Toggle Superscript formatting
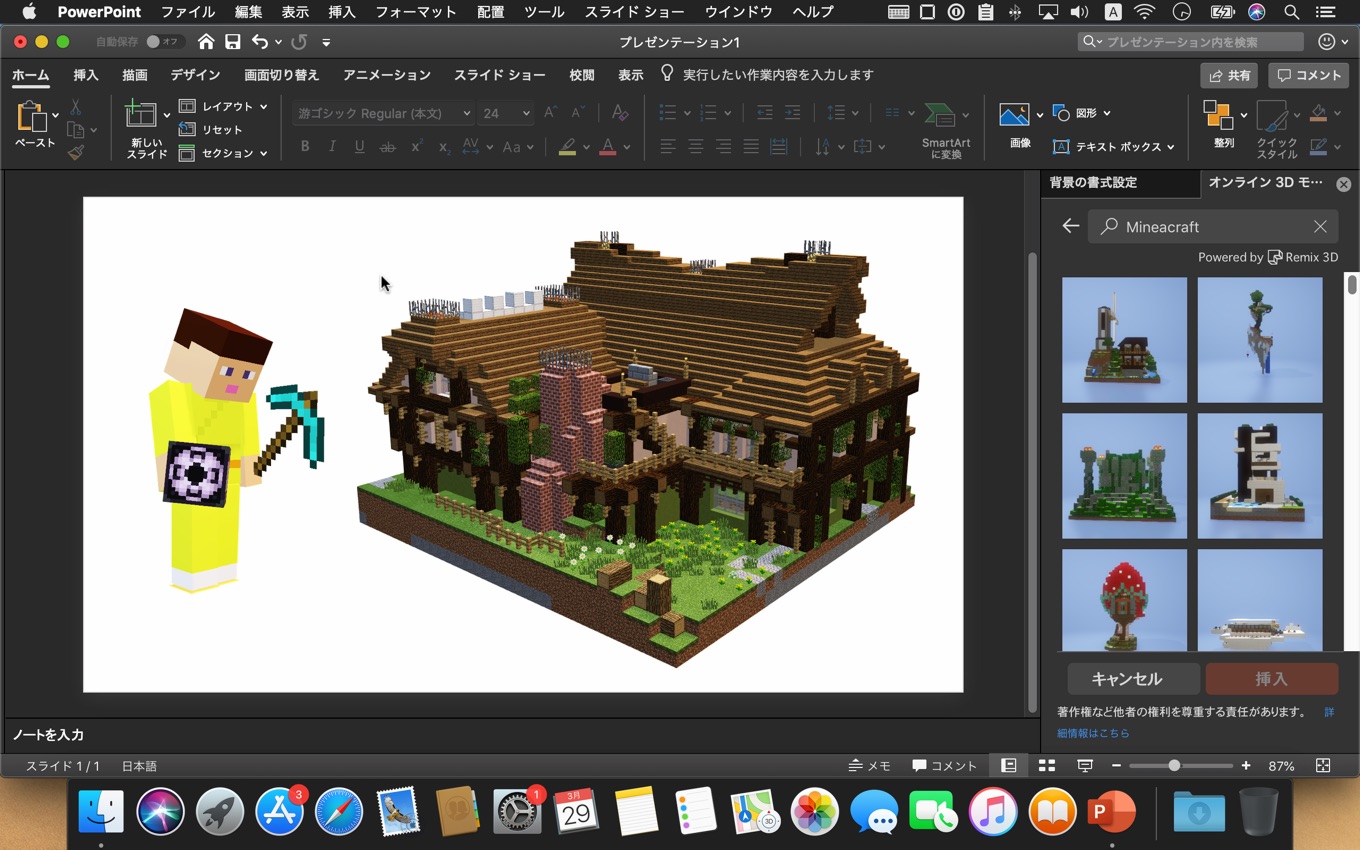The height and width of the screenshot is (850, 1360). coord(416,147)
